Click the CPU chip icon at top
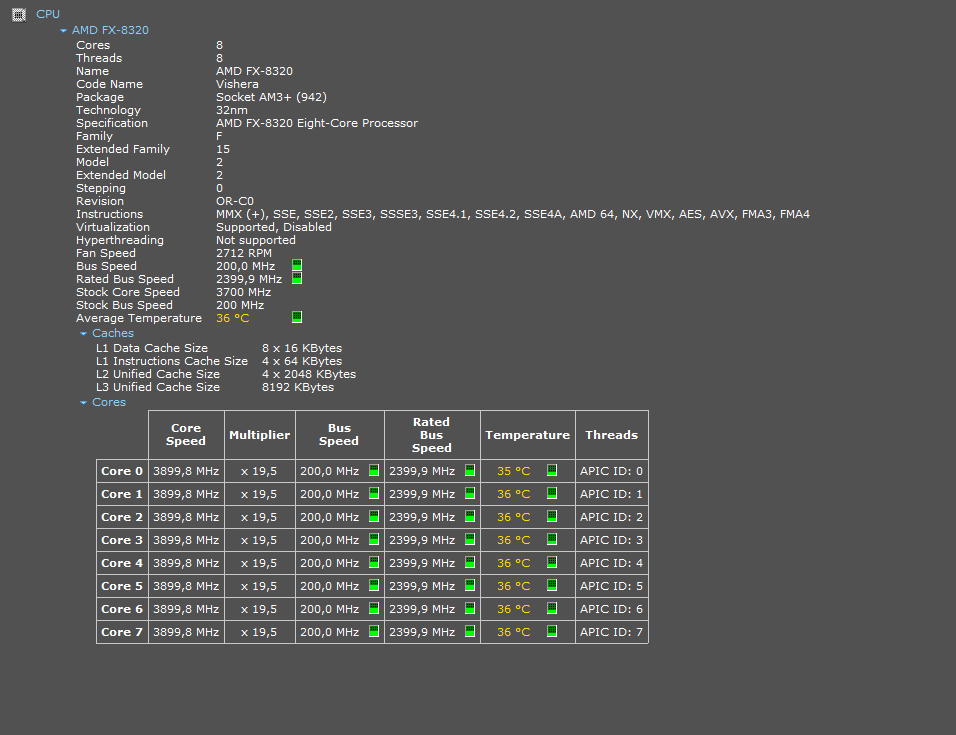956x735 pixels. [x=19, y=15]
